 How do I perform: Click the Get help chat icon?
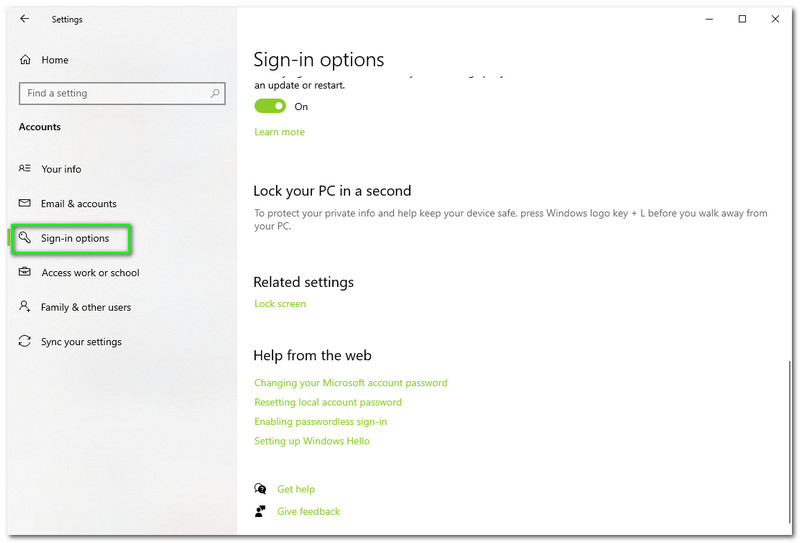(x=261, y=489)
